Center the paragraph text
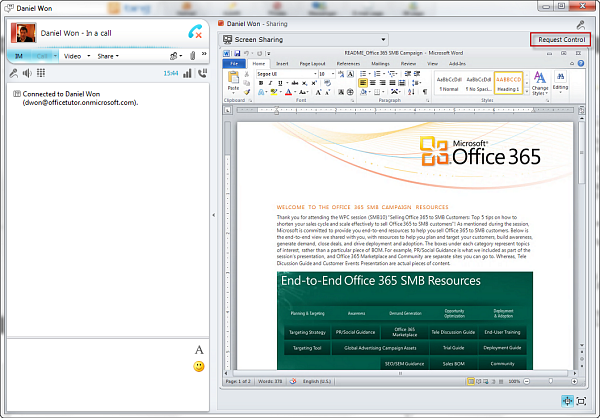Image resolution: width=600 pixels, height=418 pixels. (373, 83)
